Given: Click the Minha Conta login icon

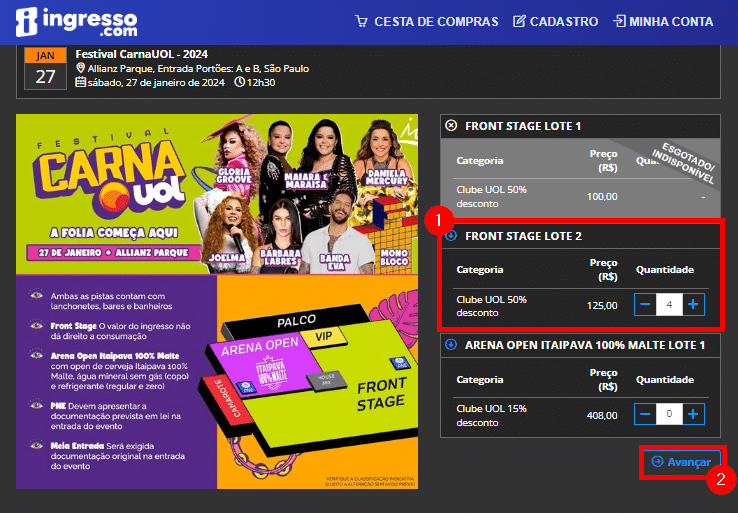Looking at the screenshot, I should point(619,21).
